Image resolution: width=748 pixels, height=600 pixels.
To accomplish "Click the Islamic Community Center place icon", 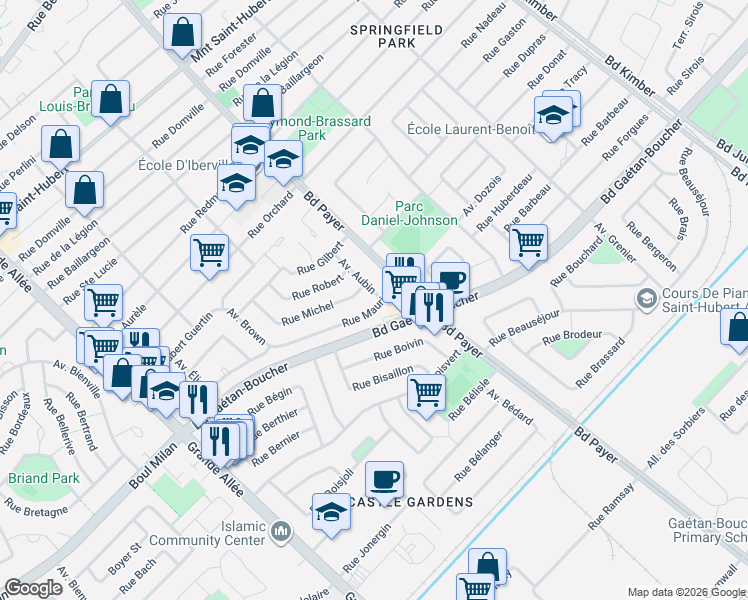I will coord(281,531).
